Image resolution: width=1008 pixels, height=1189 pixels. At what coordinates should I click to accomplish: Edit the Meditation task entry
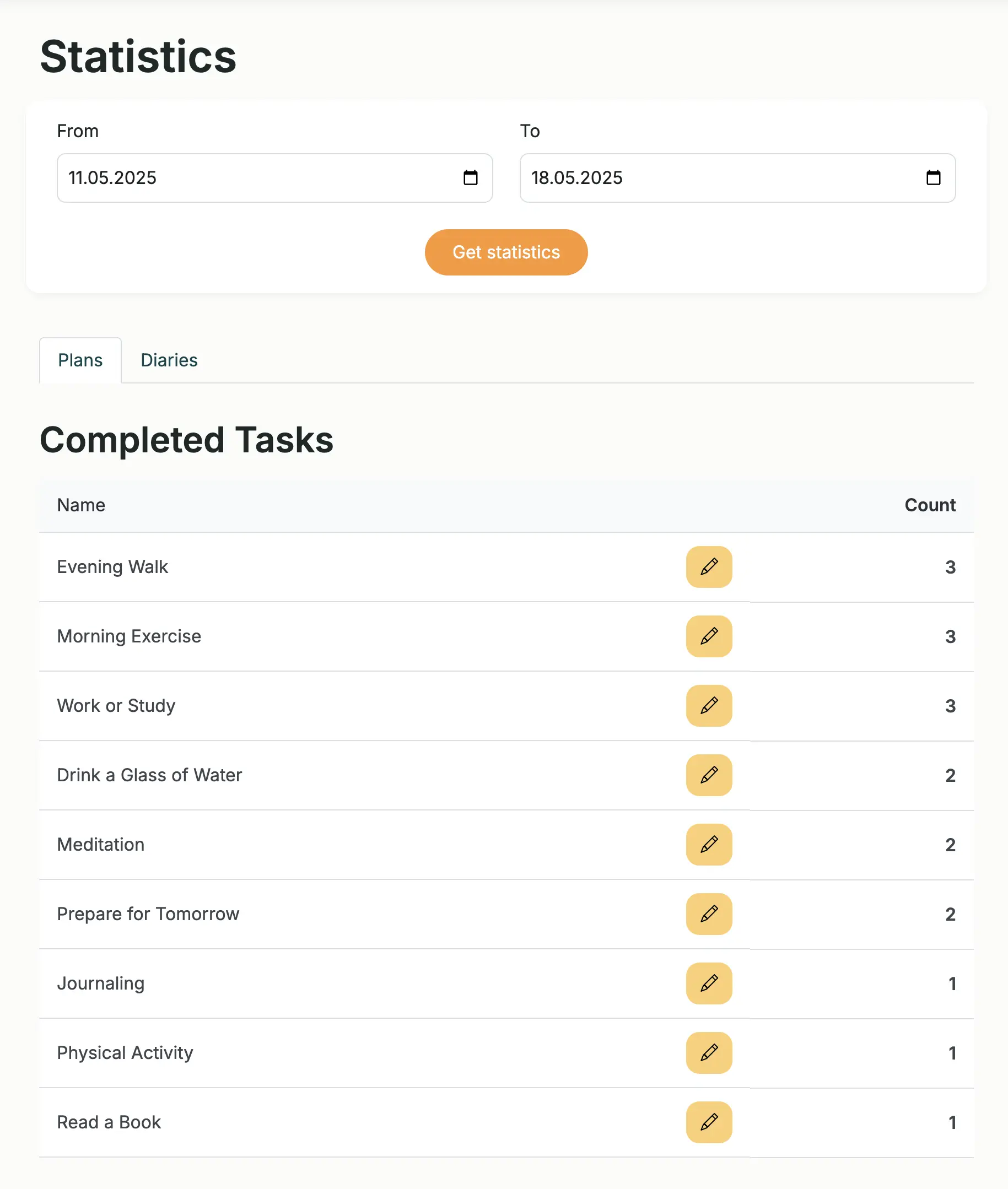pyautogui.click(x=709, y=845)
